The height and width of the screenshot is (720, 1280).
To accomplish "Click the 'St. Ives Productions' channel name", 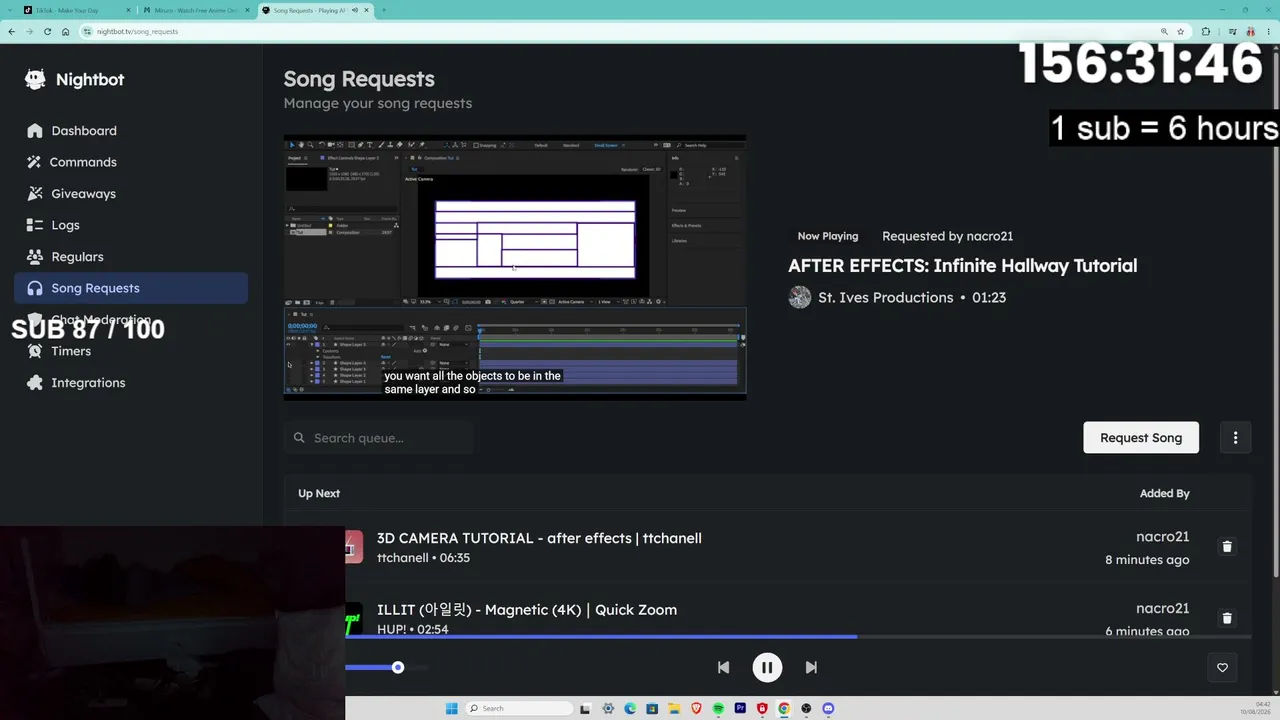I will [x=885, y=298].
